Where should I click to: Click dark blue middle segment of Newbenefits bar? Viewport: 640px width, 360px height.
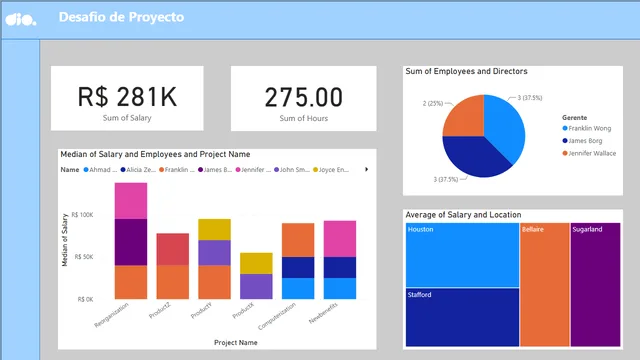click(340, 268)
